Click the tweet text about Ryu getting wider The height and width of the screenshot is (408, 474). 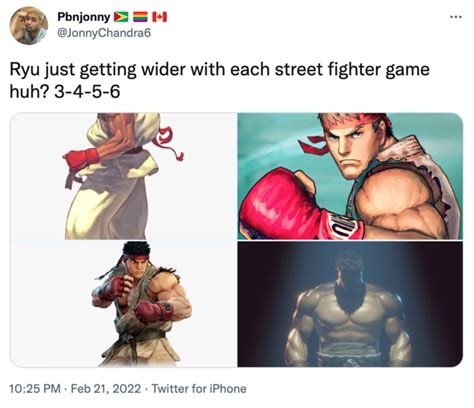(x=220, y=80)
